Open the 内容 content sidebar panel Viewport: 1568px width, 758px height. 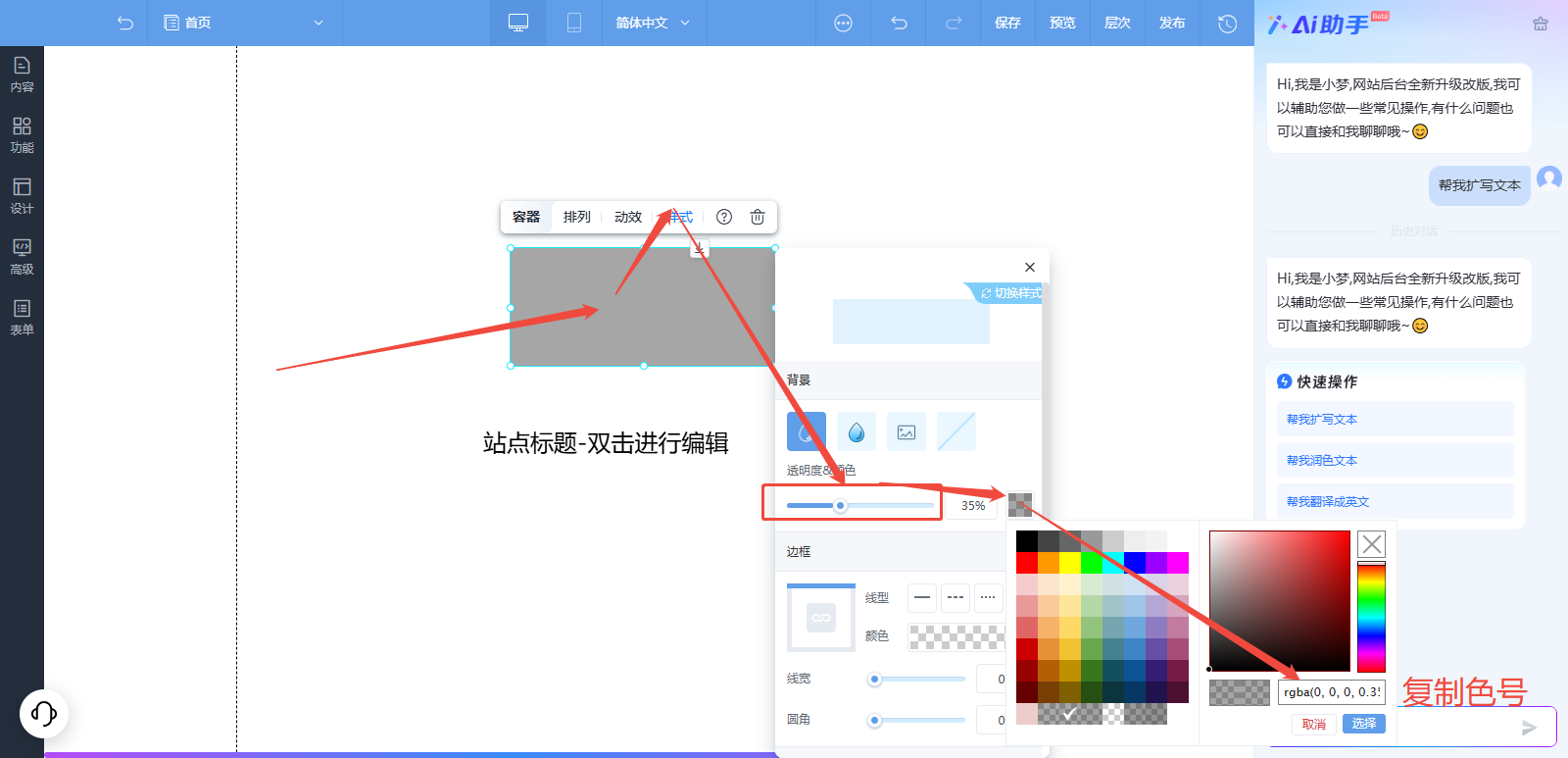pyautogui.click(x=22, y=75)
